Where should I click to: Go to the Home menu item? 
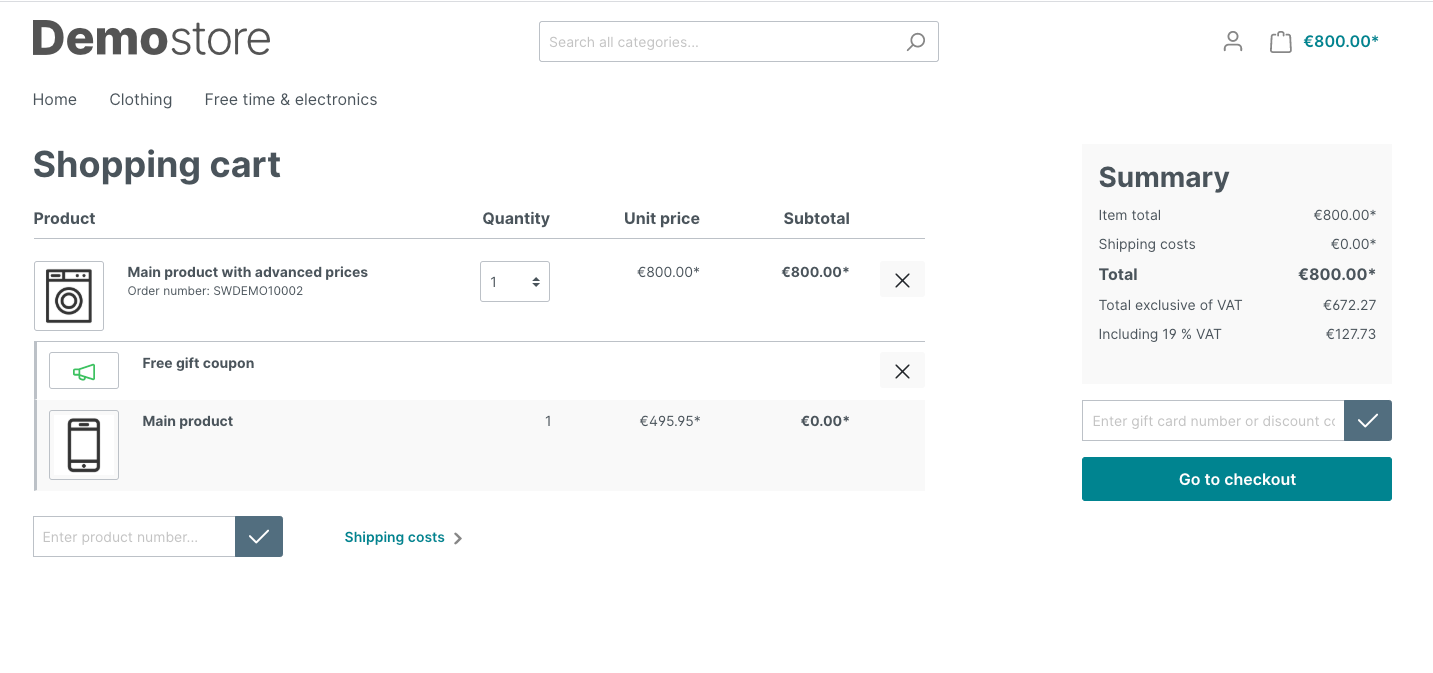point(55,100)
